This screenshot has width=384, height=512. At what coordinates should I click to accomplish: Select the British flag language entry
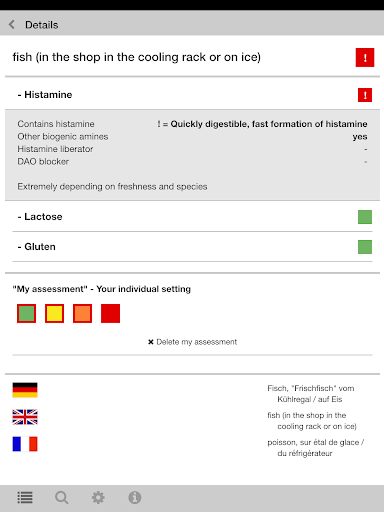point(25,417)
